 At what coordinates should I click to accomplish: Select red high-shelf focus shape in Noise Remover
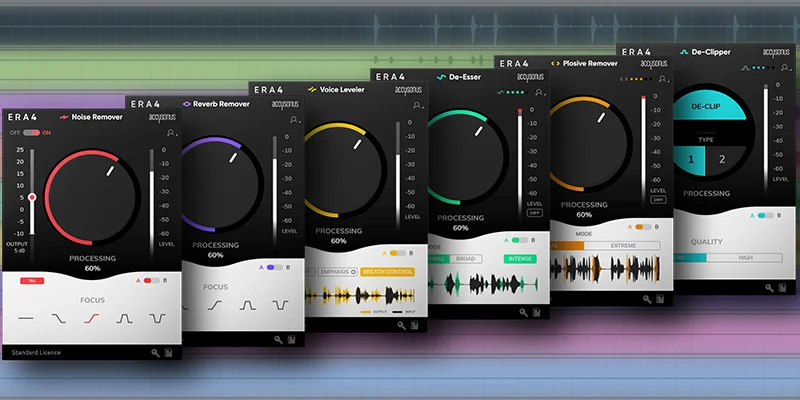[x=92, y=318]
